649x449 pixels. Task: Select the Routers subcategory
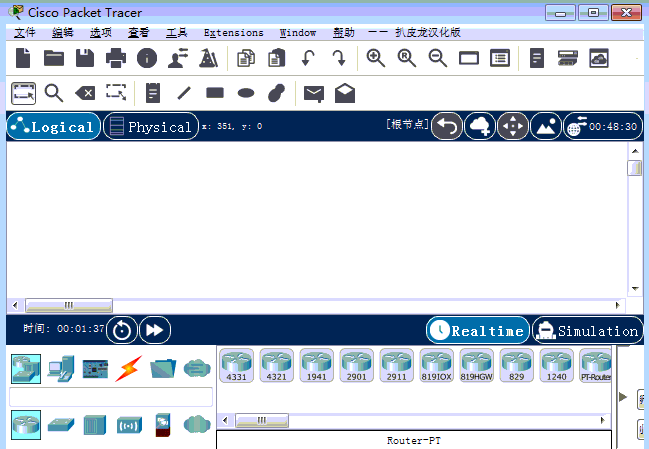click(26, 425)
